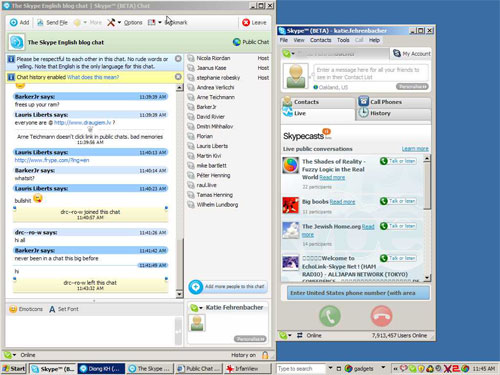The image size is (500, 375).
Task: Click the Bookmark flag icon
Action: click(152, 22)
